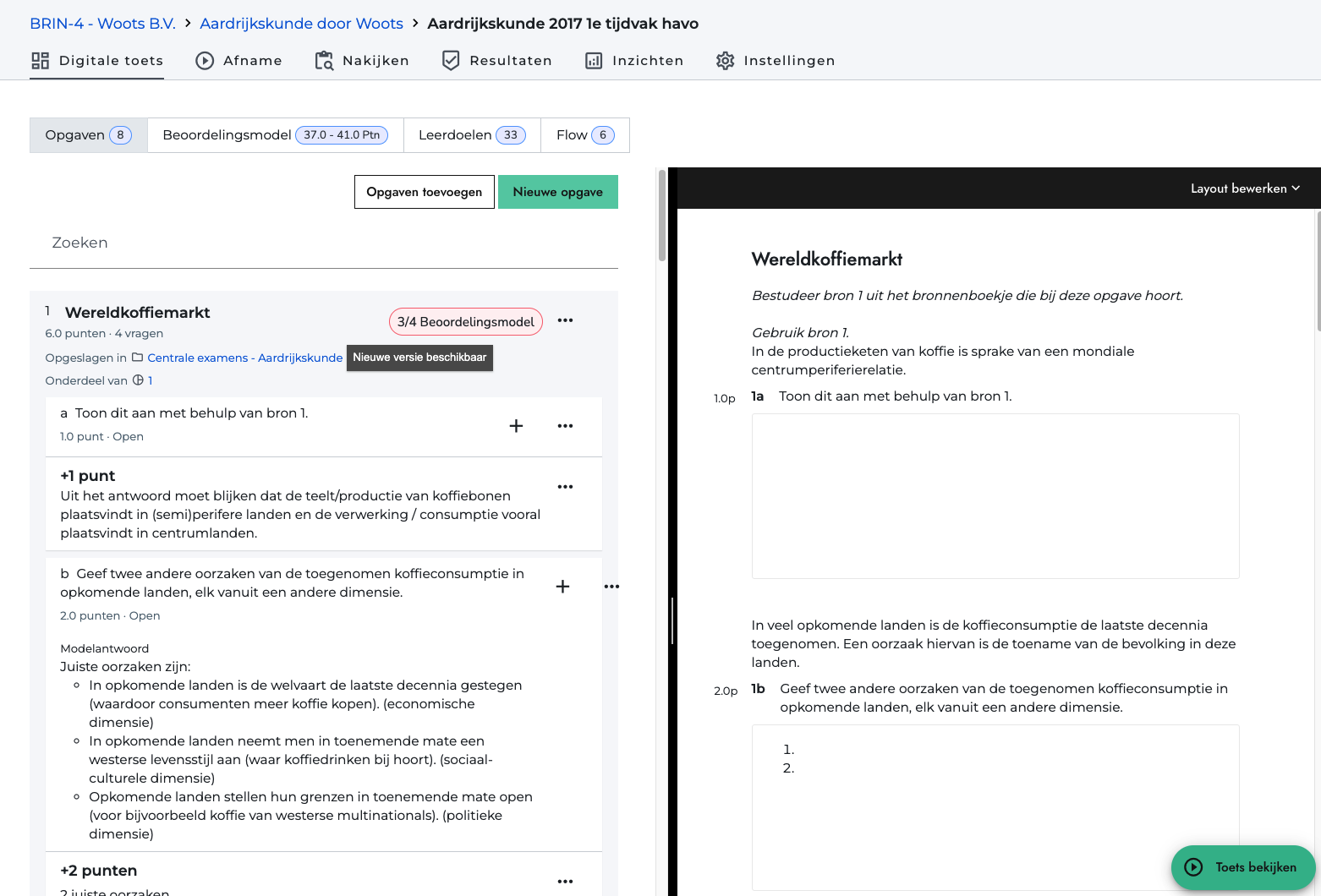Click the preview pane resize handle

(672, 621)
